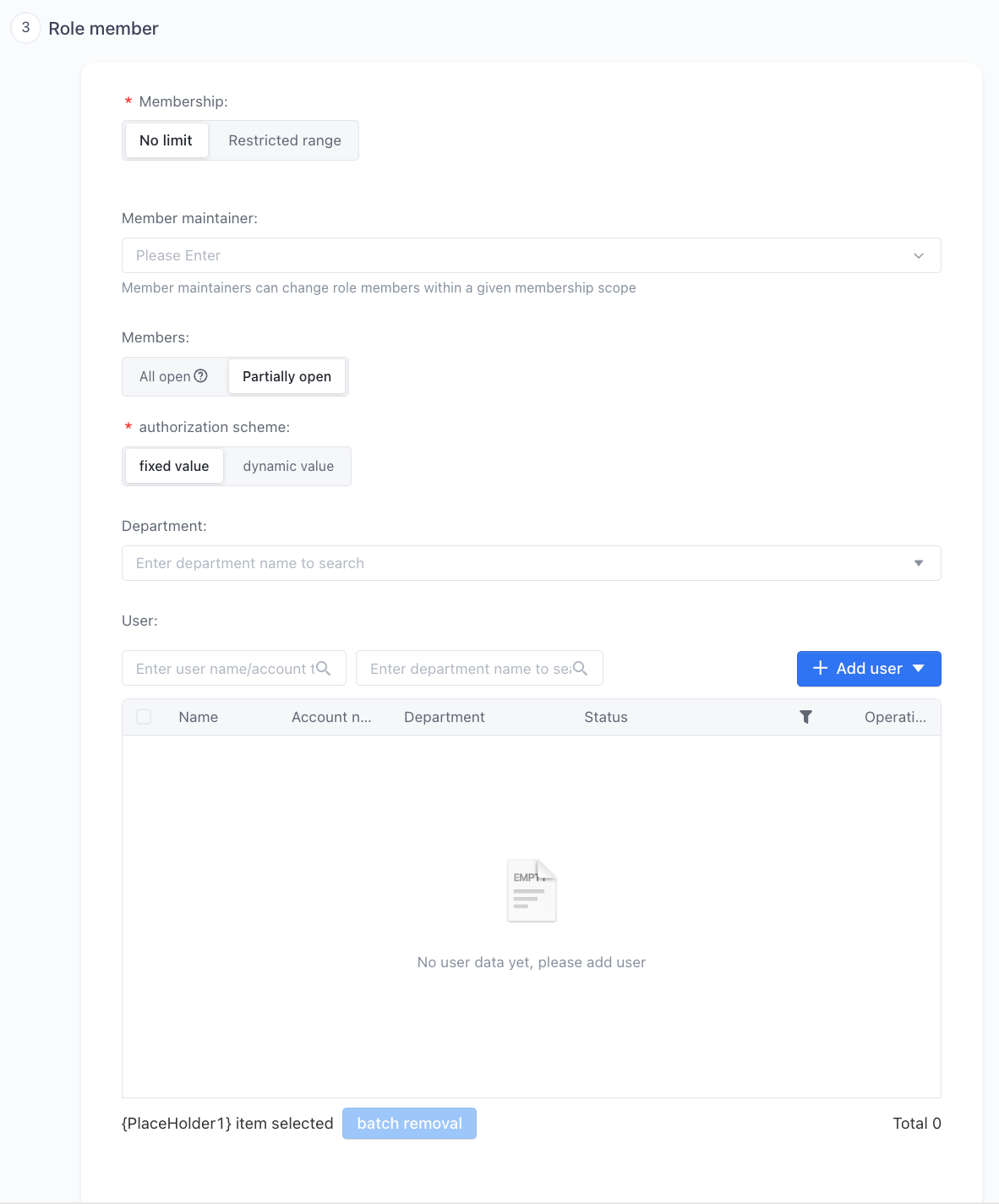Choose Restricted range membership option

[x=285, y=140]
